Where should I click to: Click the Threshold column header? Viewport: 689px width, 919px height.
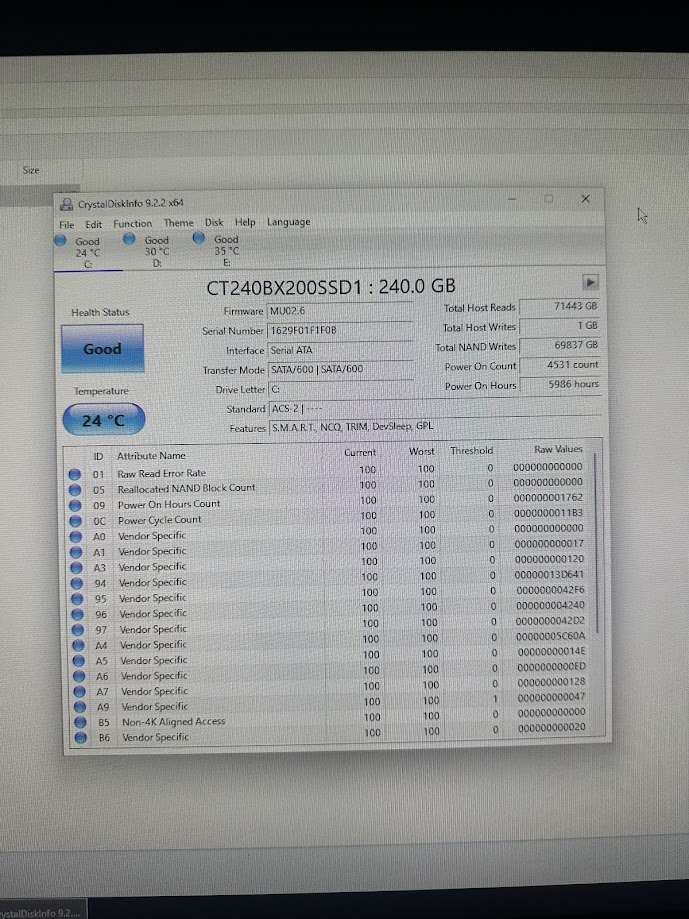(x=472, y=451)
